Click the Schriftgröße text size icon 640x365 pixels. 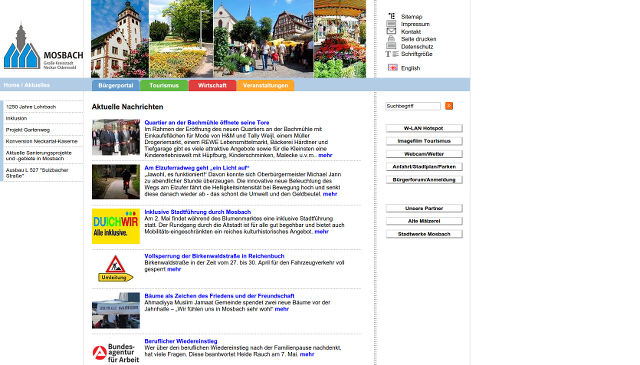click(392, 54)
